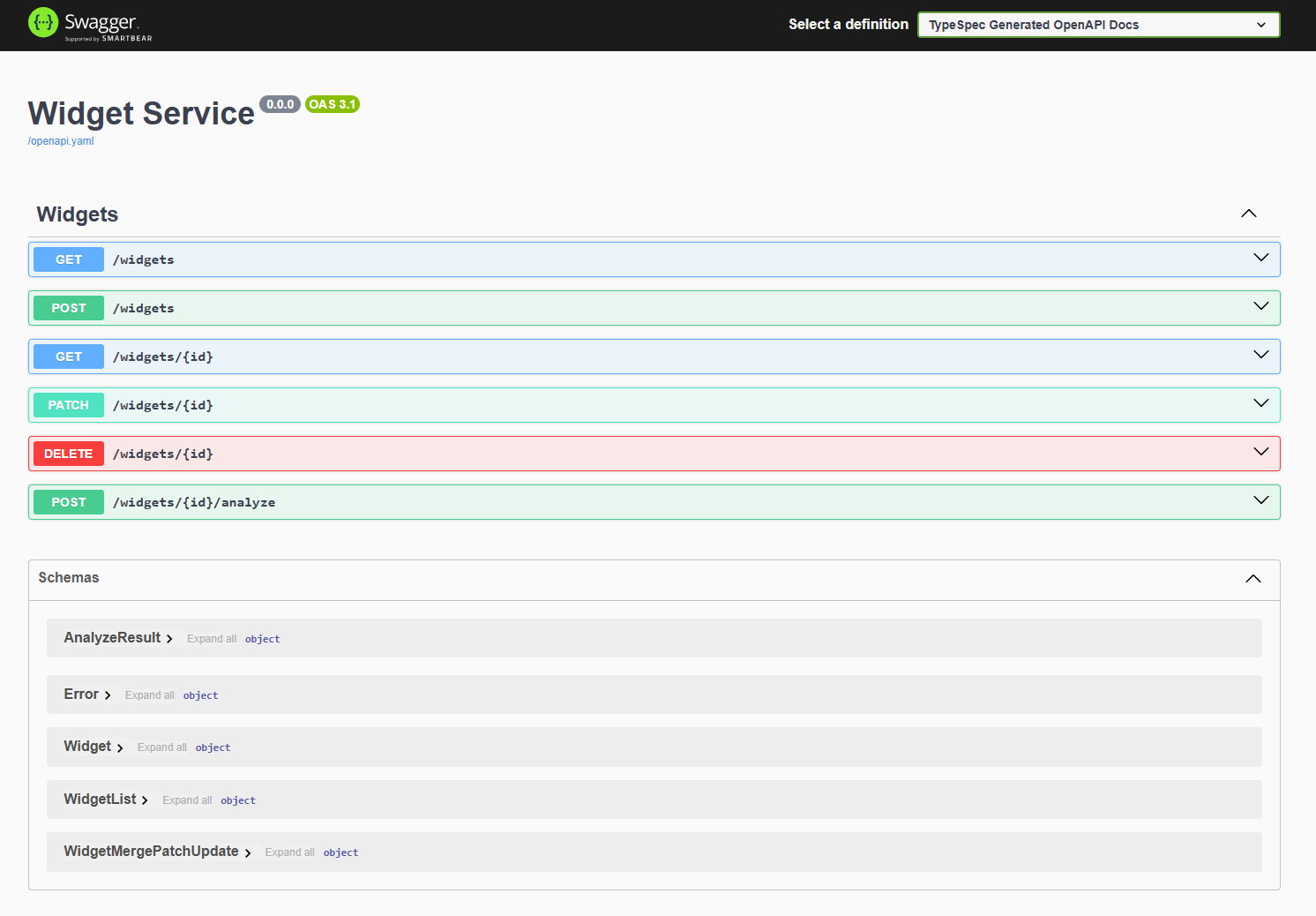
Task: Click the PATCH badge for /widgets/{id}
Action: click(68, 404)
